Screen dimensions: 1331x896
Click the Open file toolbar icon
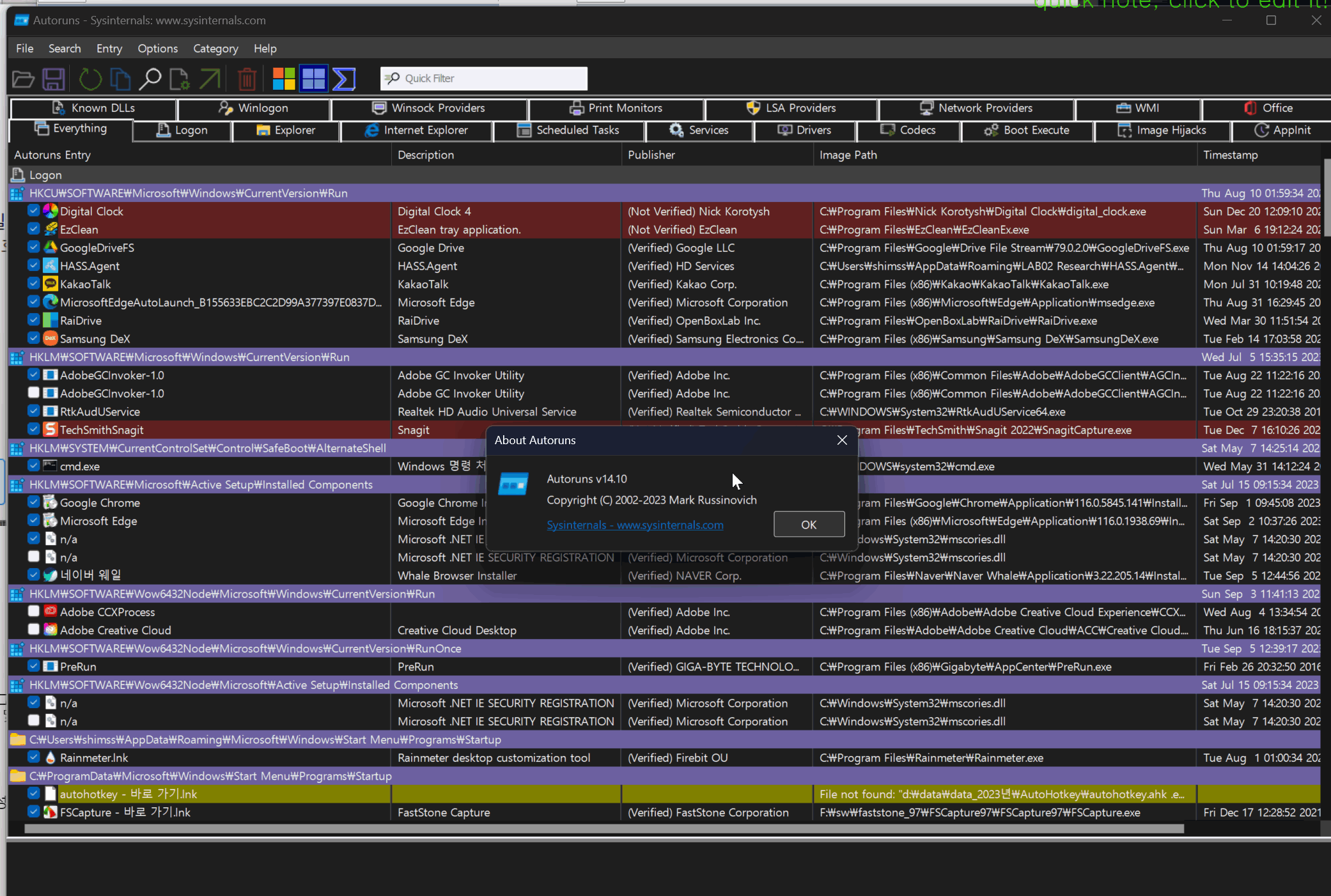(23, 79)
